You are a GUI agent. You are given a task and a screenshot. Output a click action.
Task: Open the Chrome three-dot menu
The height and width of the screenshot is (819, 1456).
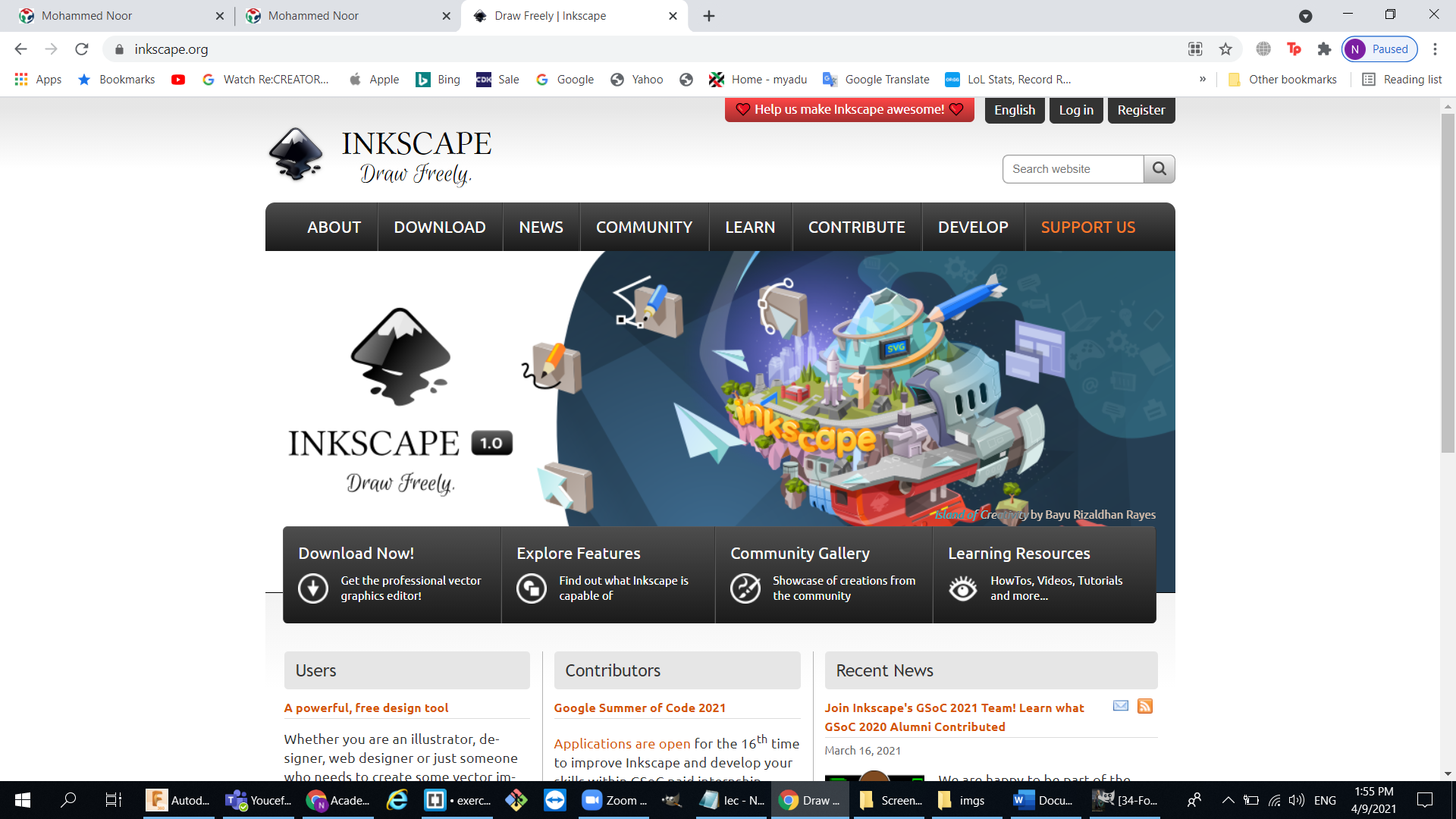coord(1435,49)
